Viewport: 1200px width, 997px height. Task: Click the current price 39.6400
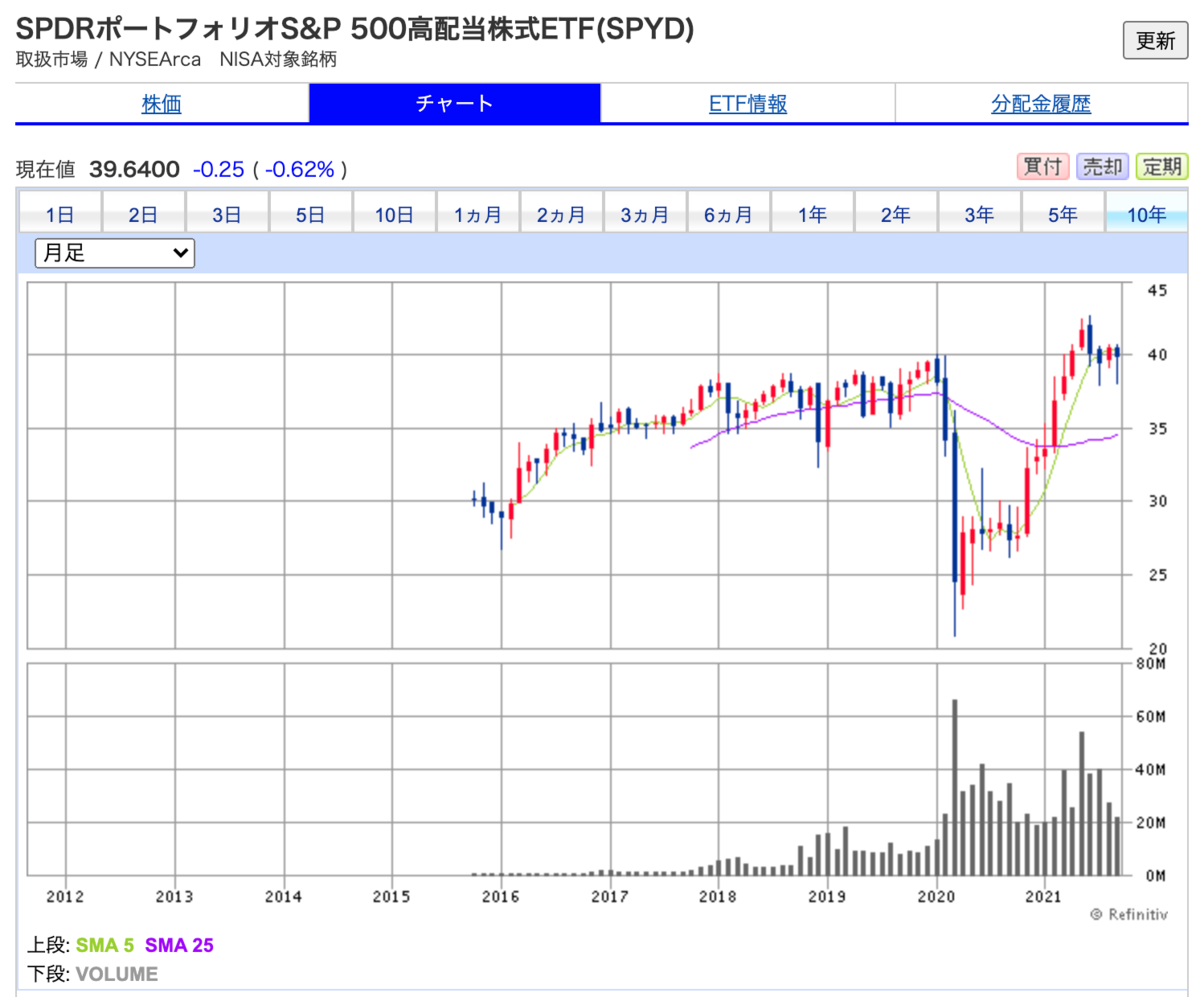pos(135,169)
